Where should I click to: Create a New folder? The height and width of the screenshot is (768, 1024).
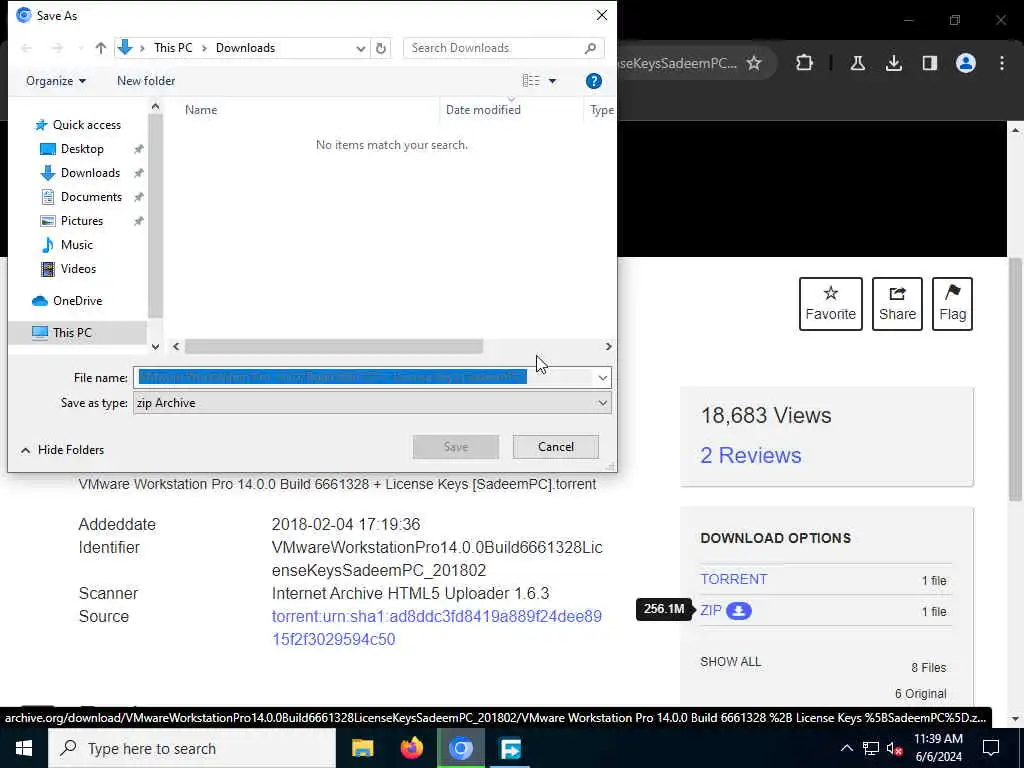click(146, 81)
